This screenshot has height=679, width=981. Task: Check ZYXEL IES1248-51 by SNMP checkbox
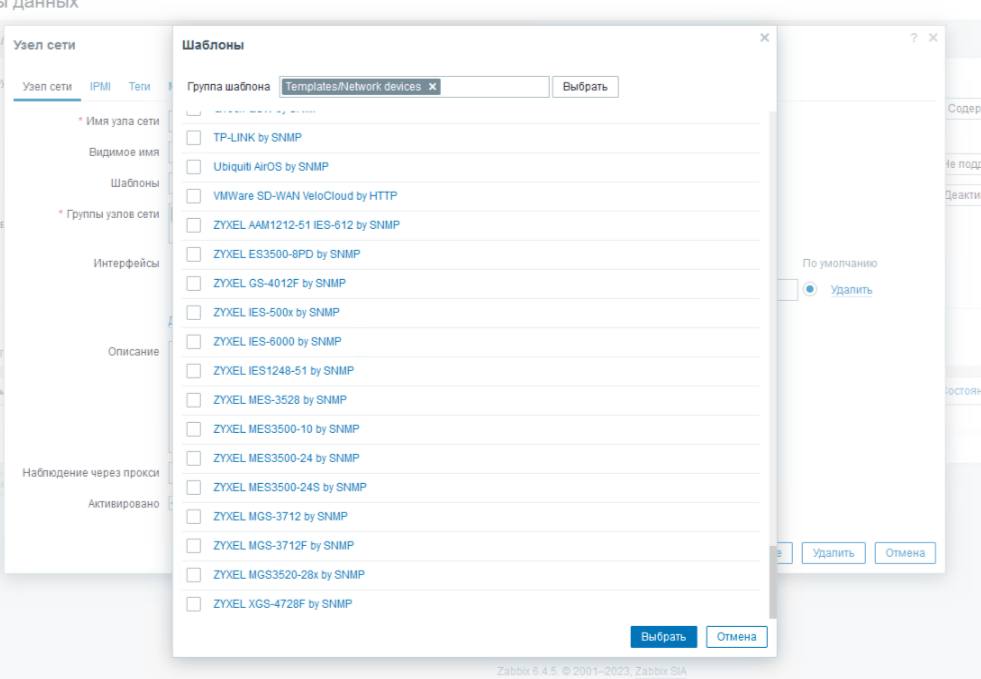click(194, 371)
